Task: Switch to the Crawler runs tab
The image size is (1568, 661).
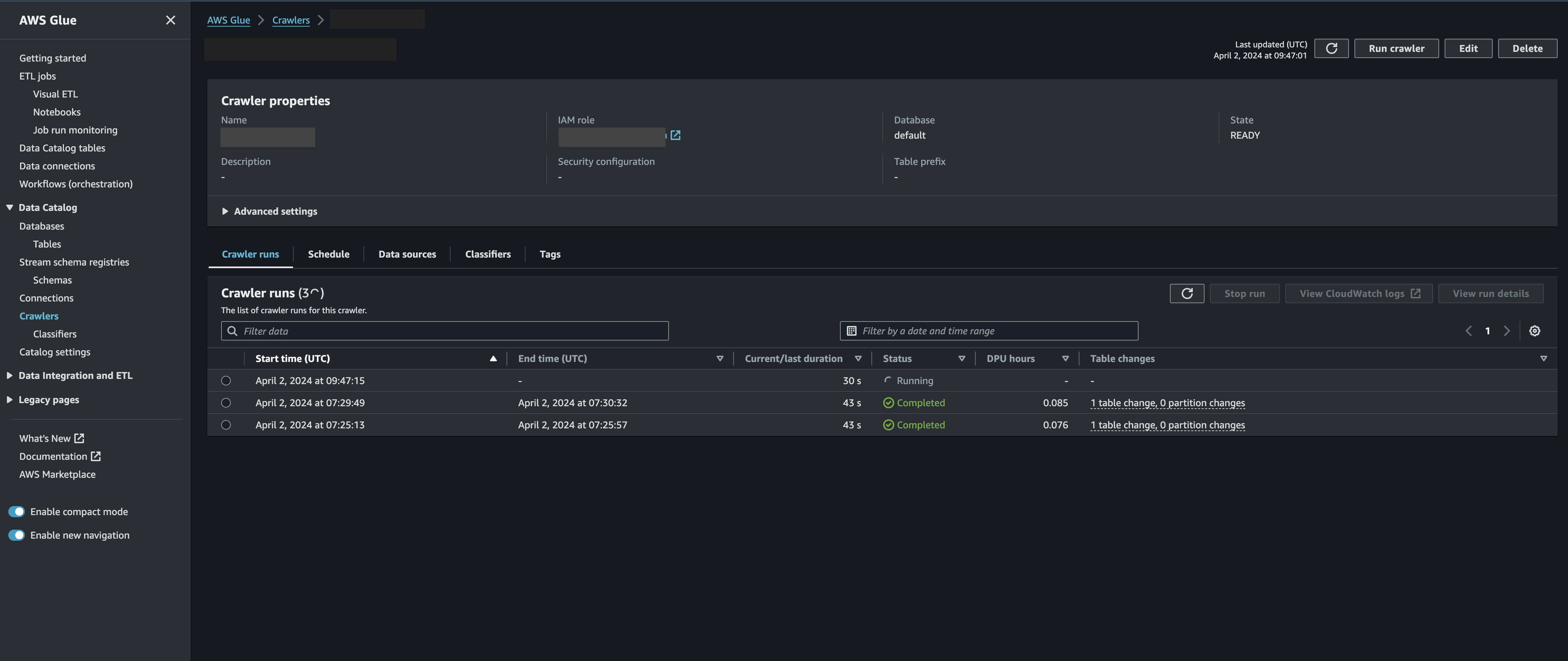Action: pos(250,255)
